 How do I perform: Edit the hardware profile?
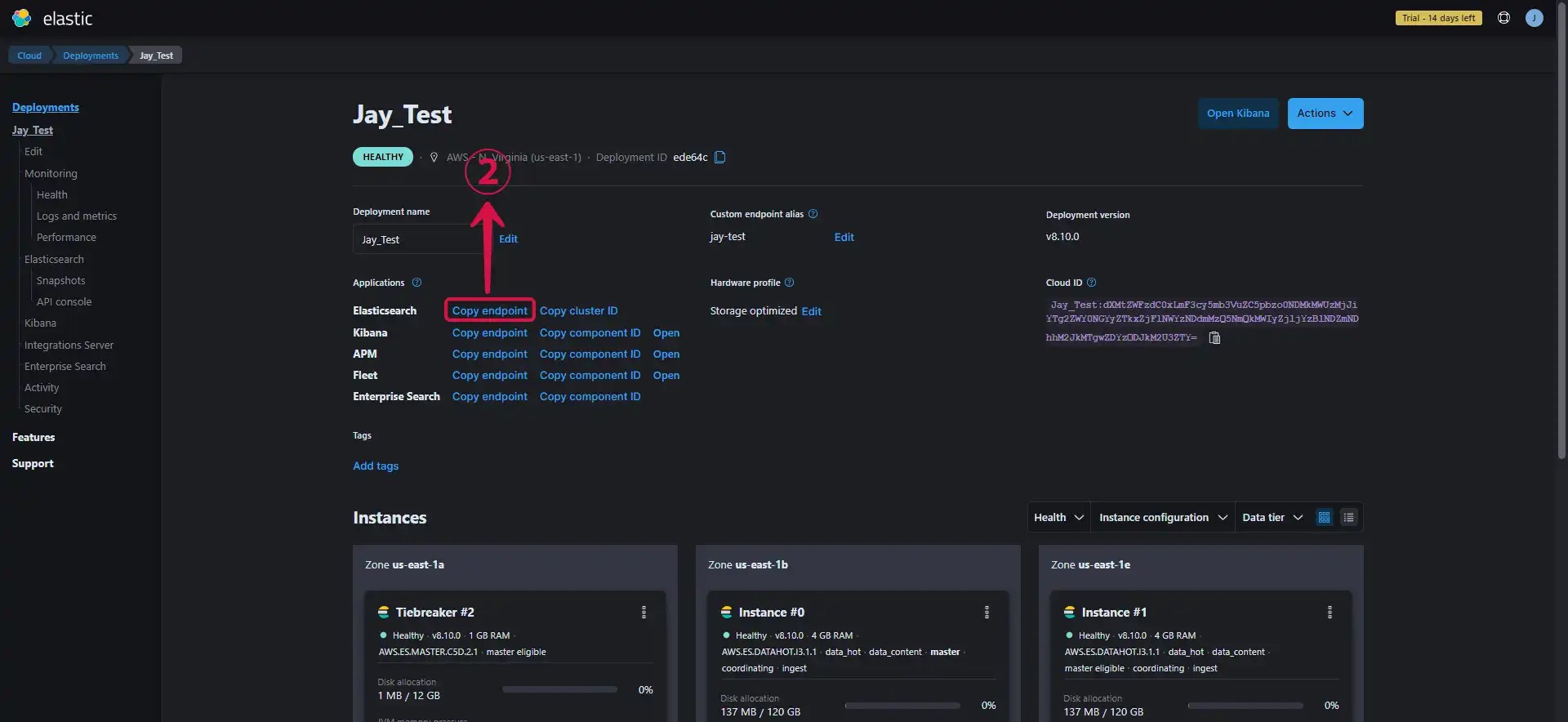point(811,312)
